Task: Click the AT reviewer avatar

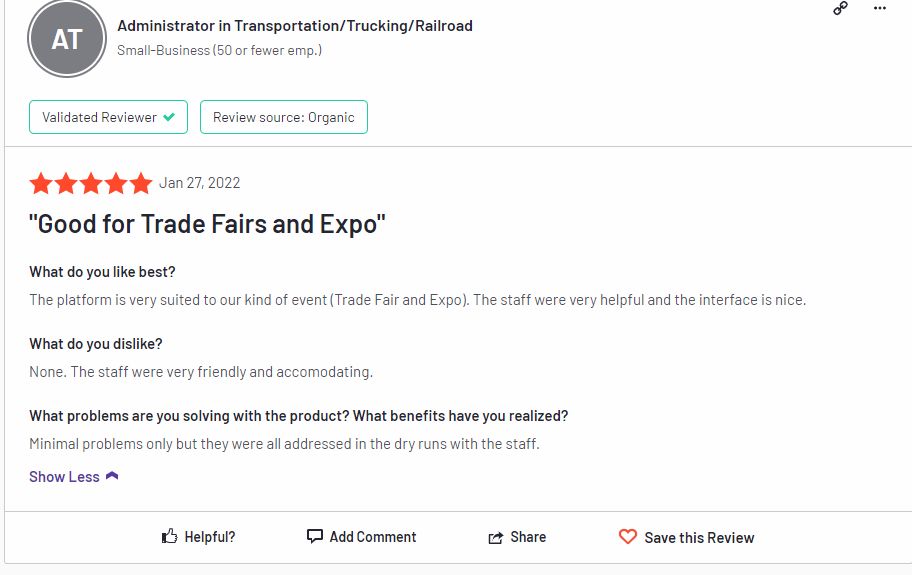Action: pos(67,39)
